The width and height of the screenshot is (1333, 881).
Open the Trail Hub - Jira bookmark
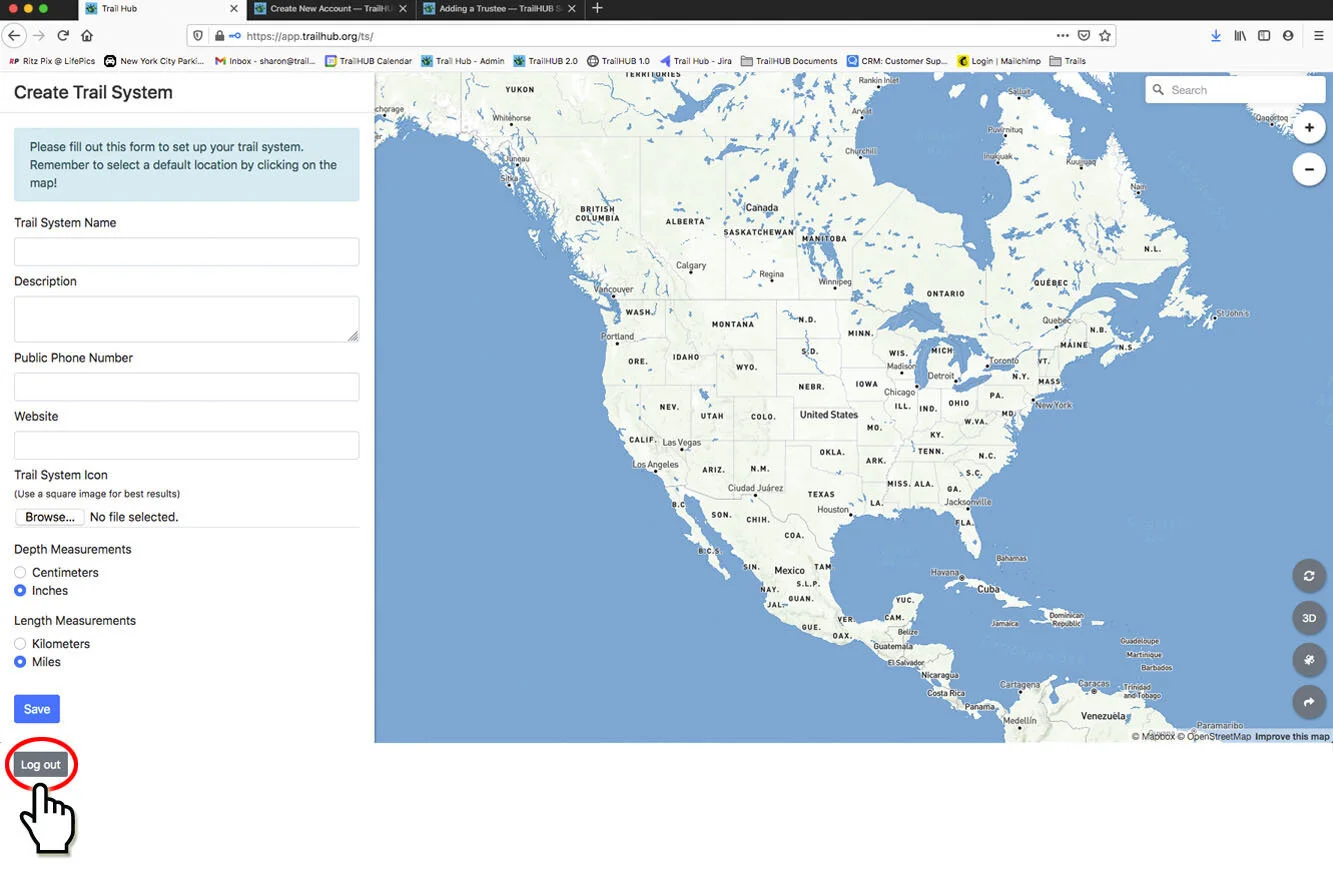(x=696, y=61)
